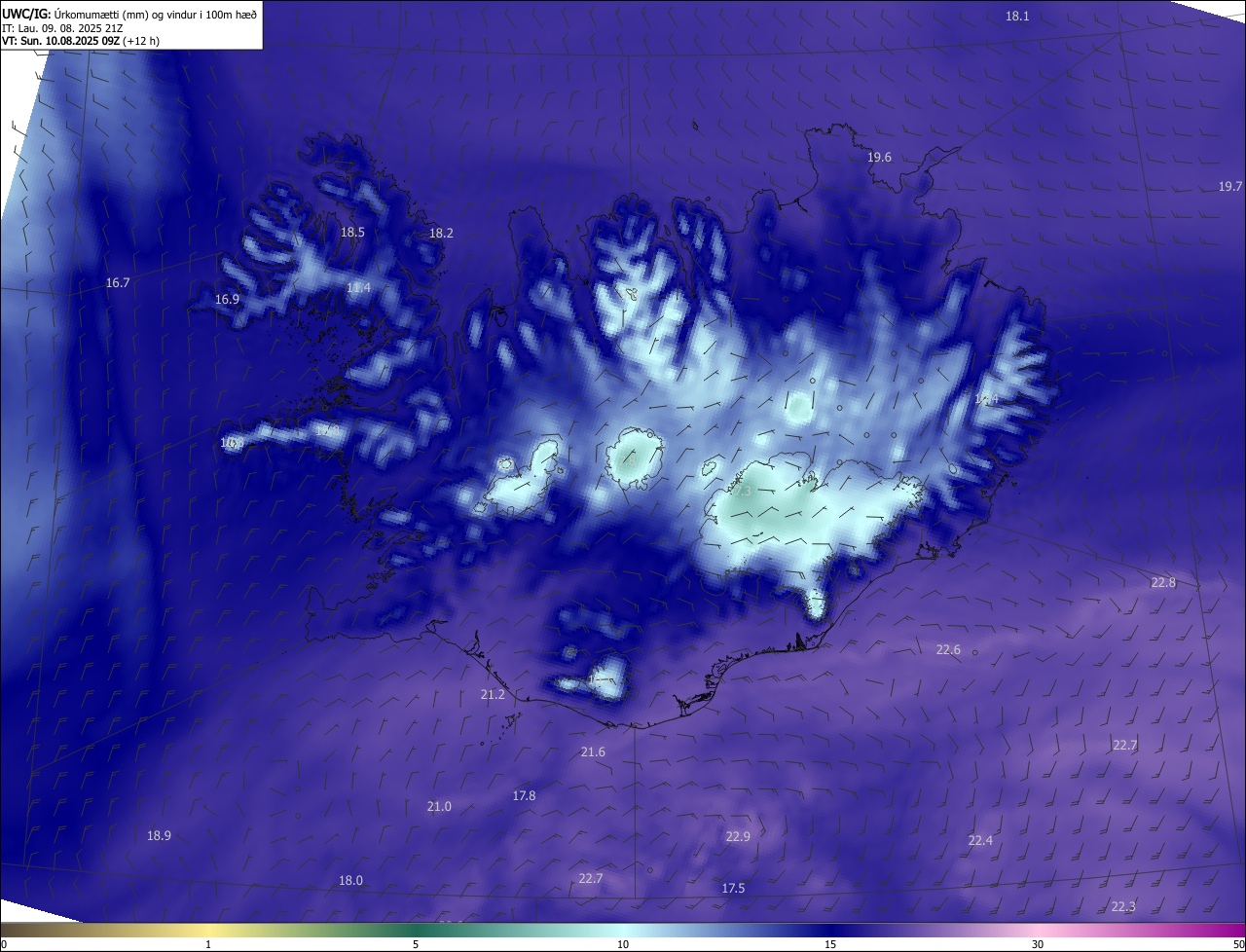Click the '(+12 h)' forecast offset text

point(142,42)
